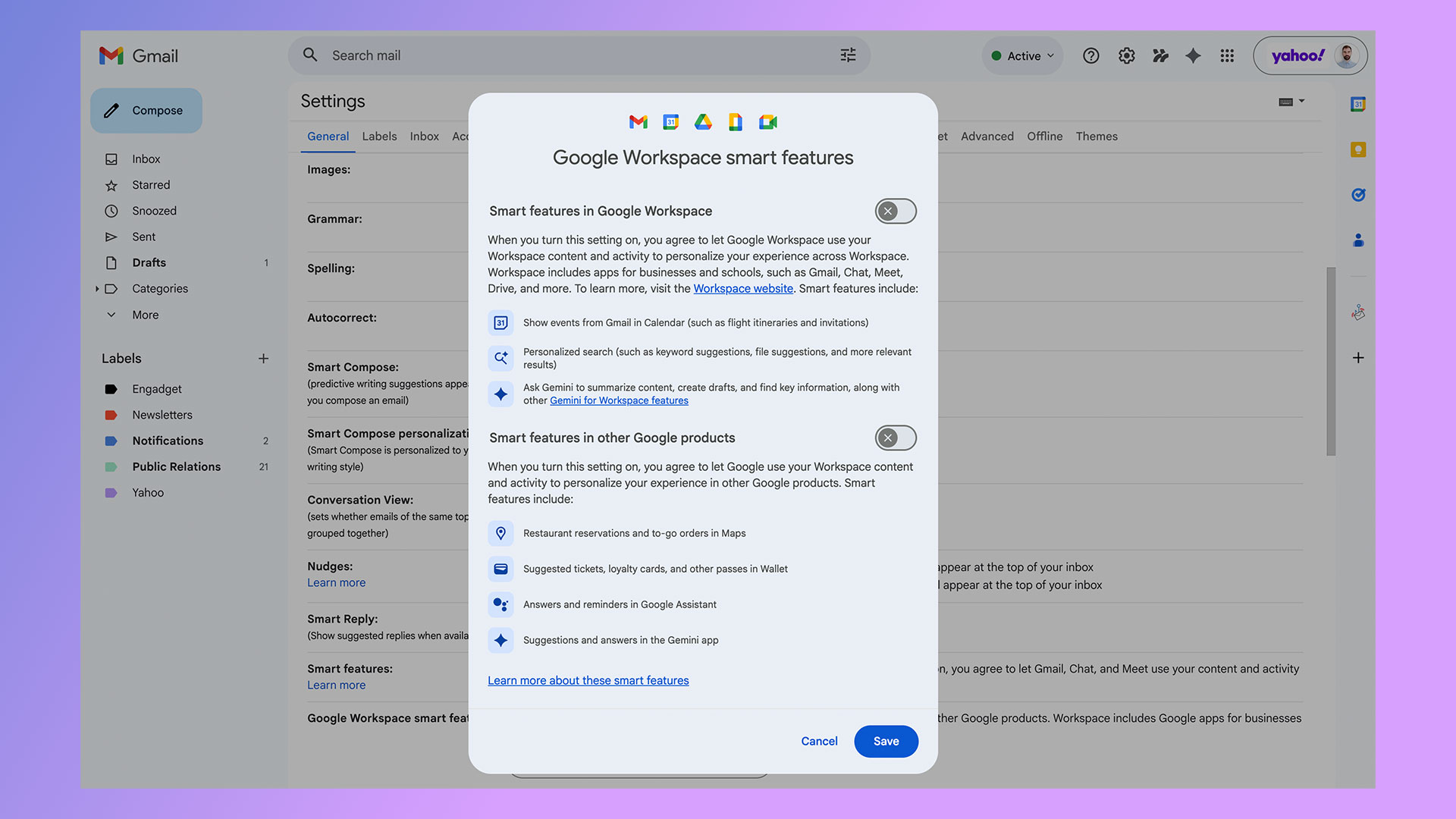The image size is (1456, 819).
Task: Save the smart features settings
Action: pyautogui.click(x=886, y=742)
